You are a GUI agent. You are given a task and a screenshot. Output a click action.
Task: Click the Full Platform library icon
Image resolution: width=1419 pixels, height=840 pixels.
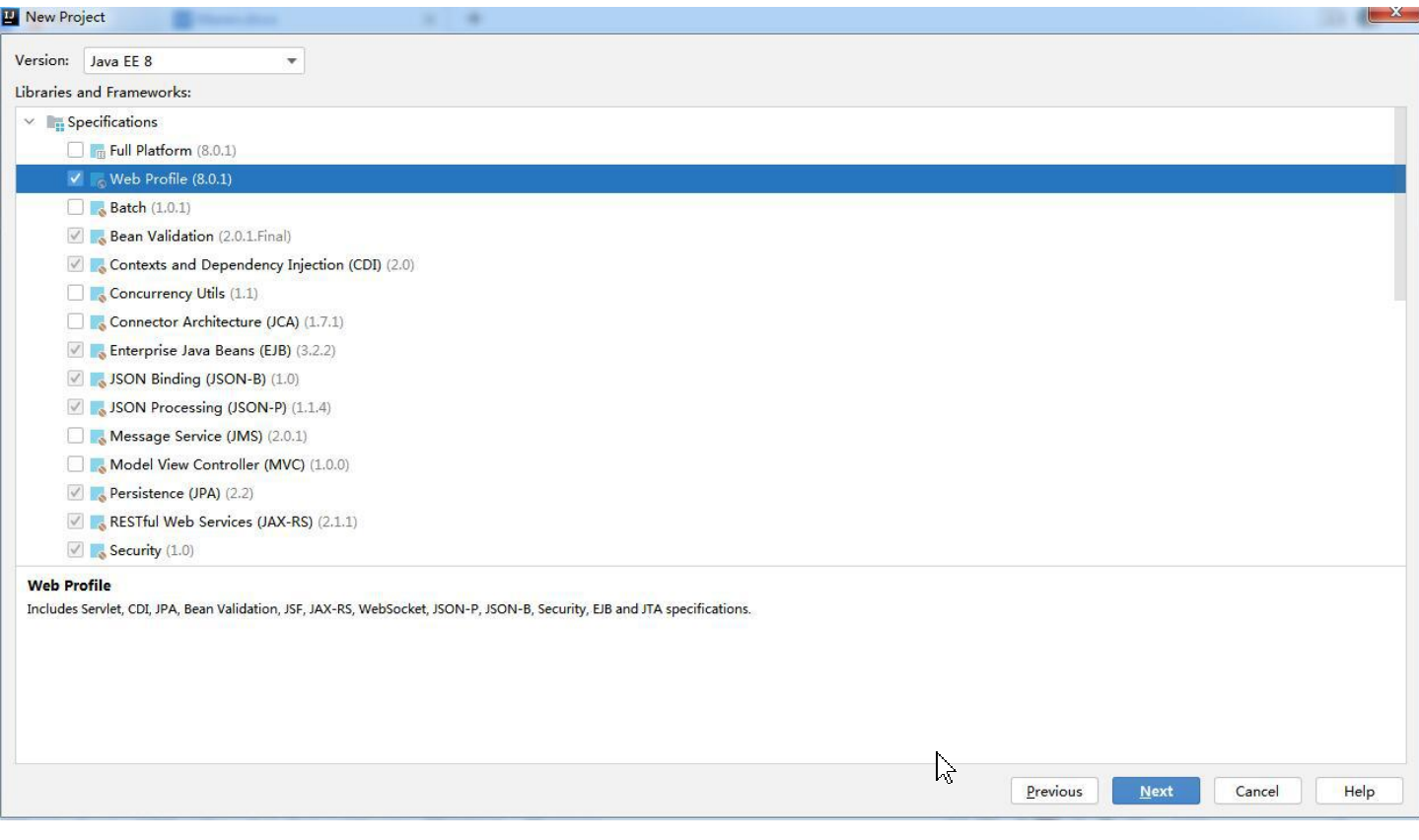click(98, 151)
